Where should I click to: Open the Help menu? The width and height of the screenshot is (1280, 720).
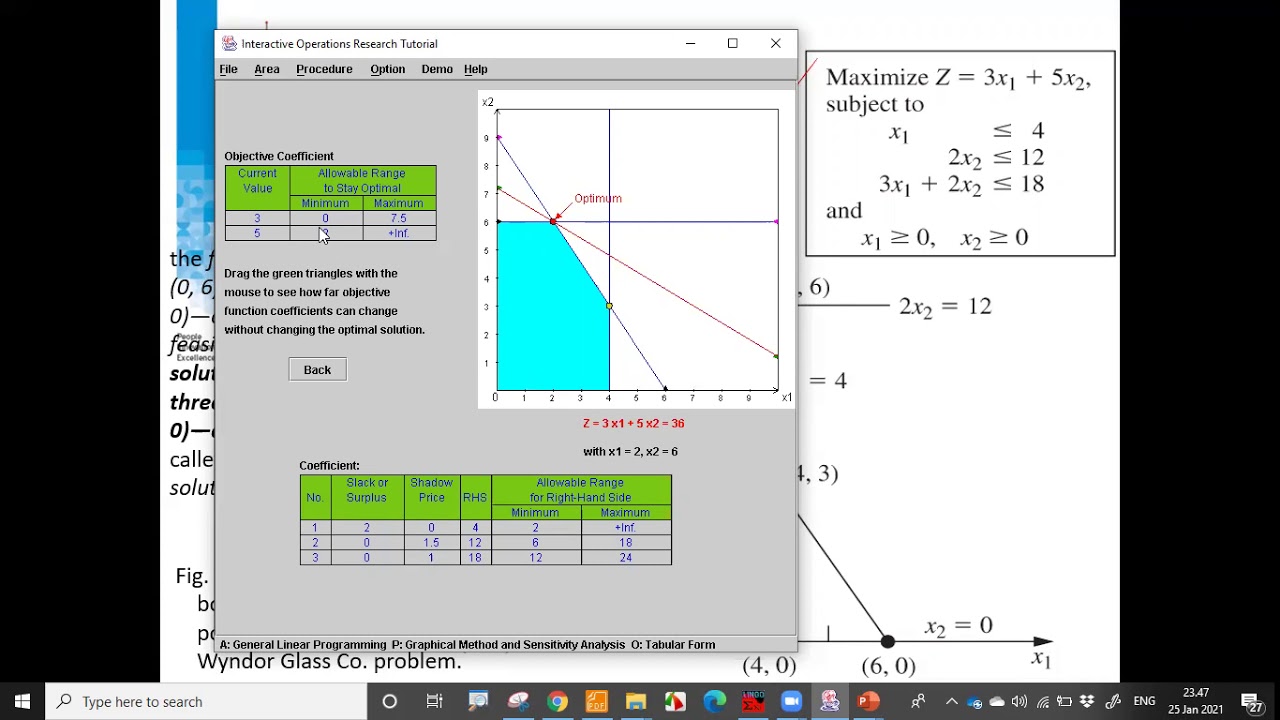[475, 69]
